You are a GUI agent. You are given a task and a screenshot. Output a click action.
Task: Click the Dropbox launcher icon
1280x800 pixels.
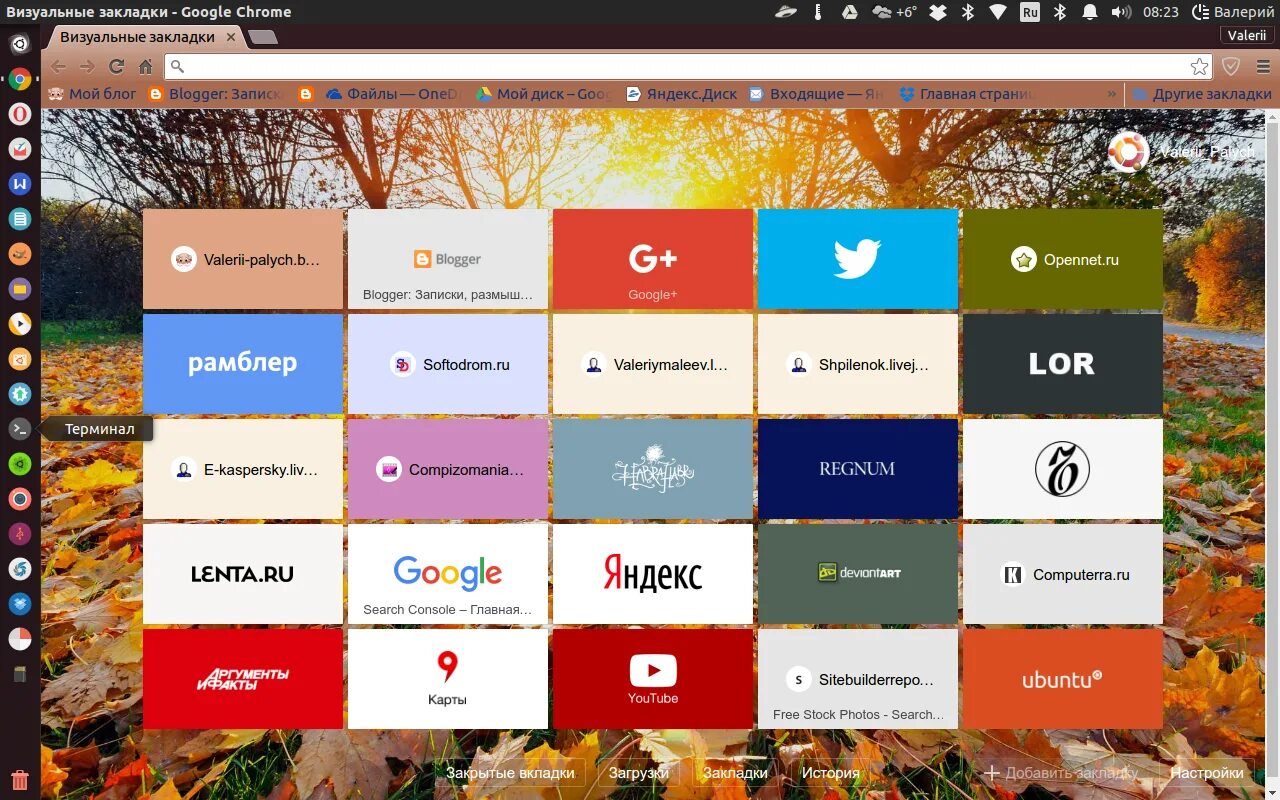(20, 604)
